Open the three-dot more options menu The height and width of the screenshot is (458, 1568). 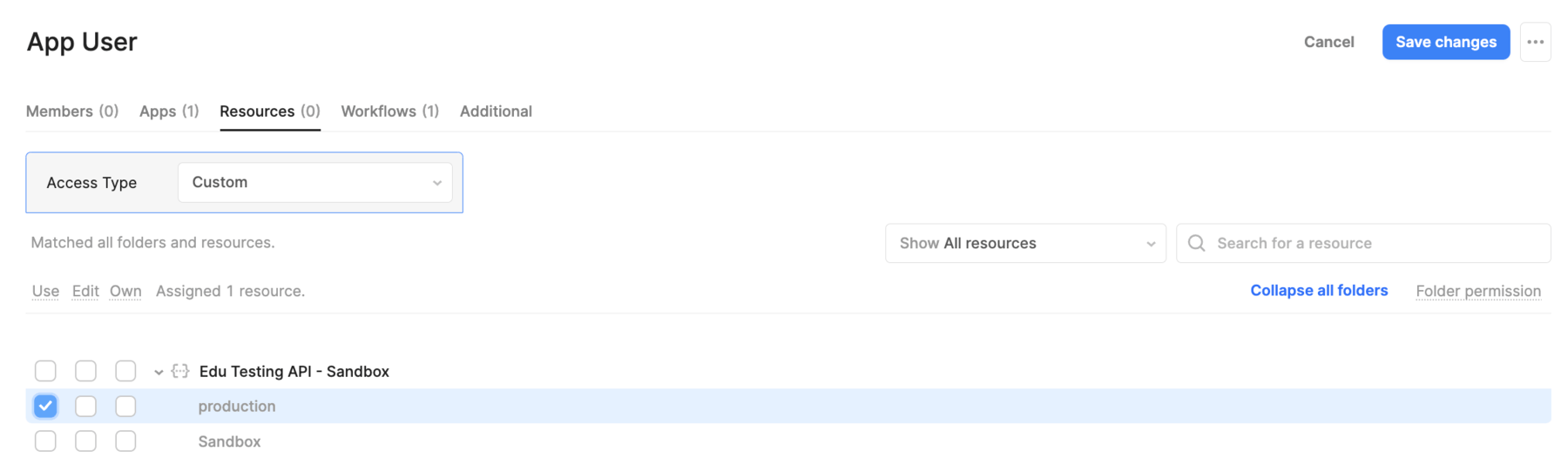(x=1535, y=42)
